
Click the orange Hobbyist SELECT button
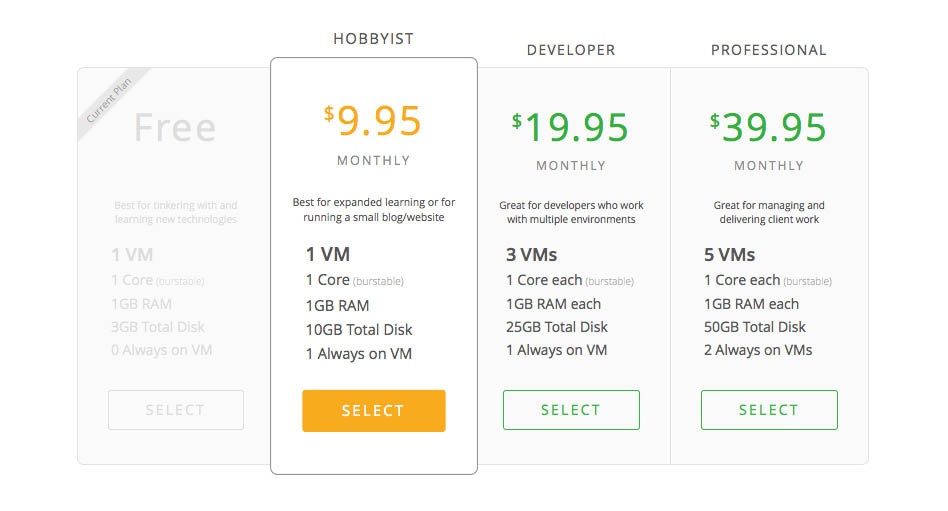point(373,411)
